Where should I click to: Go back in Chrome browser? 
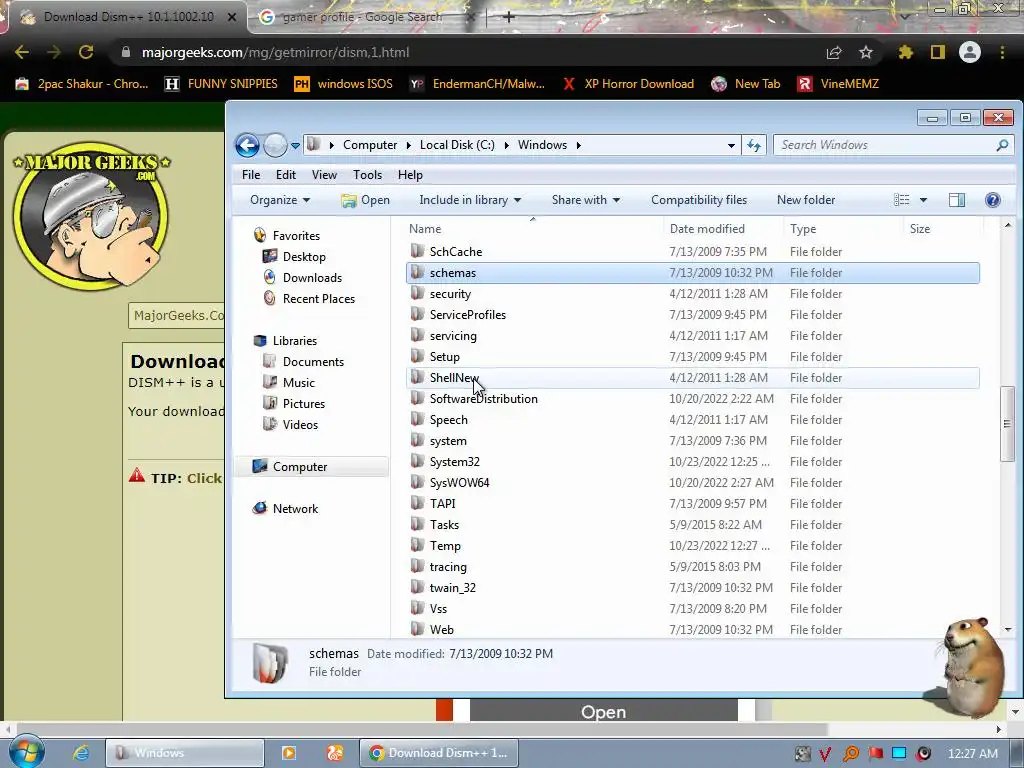point(22,52)
